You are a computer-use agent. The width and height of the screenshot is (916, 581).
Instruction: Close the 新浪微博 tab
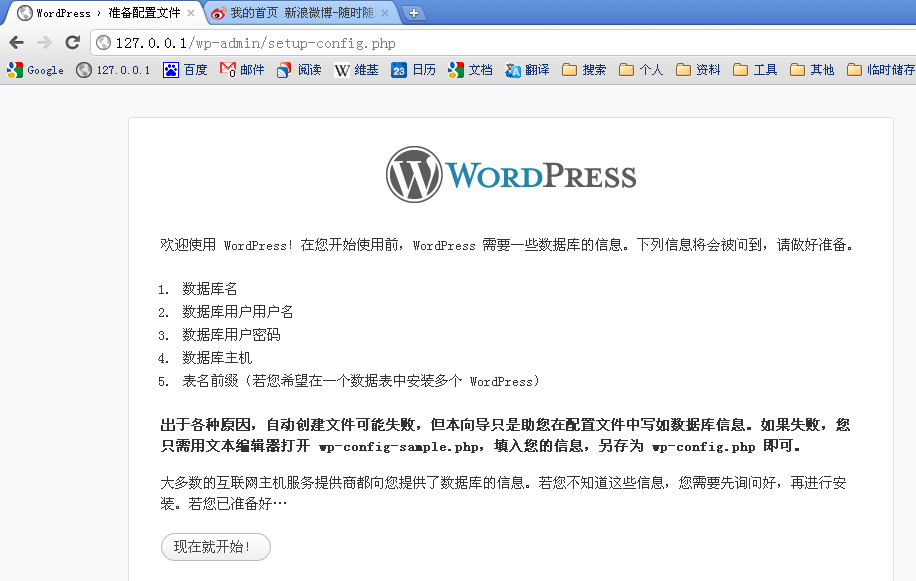384,13
